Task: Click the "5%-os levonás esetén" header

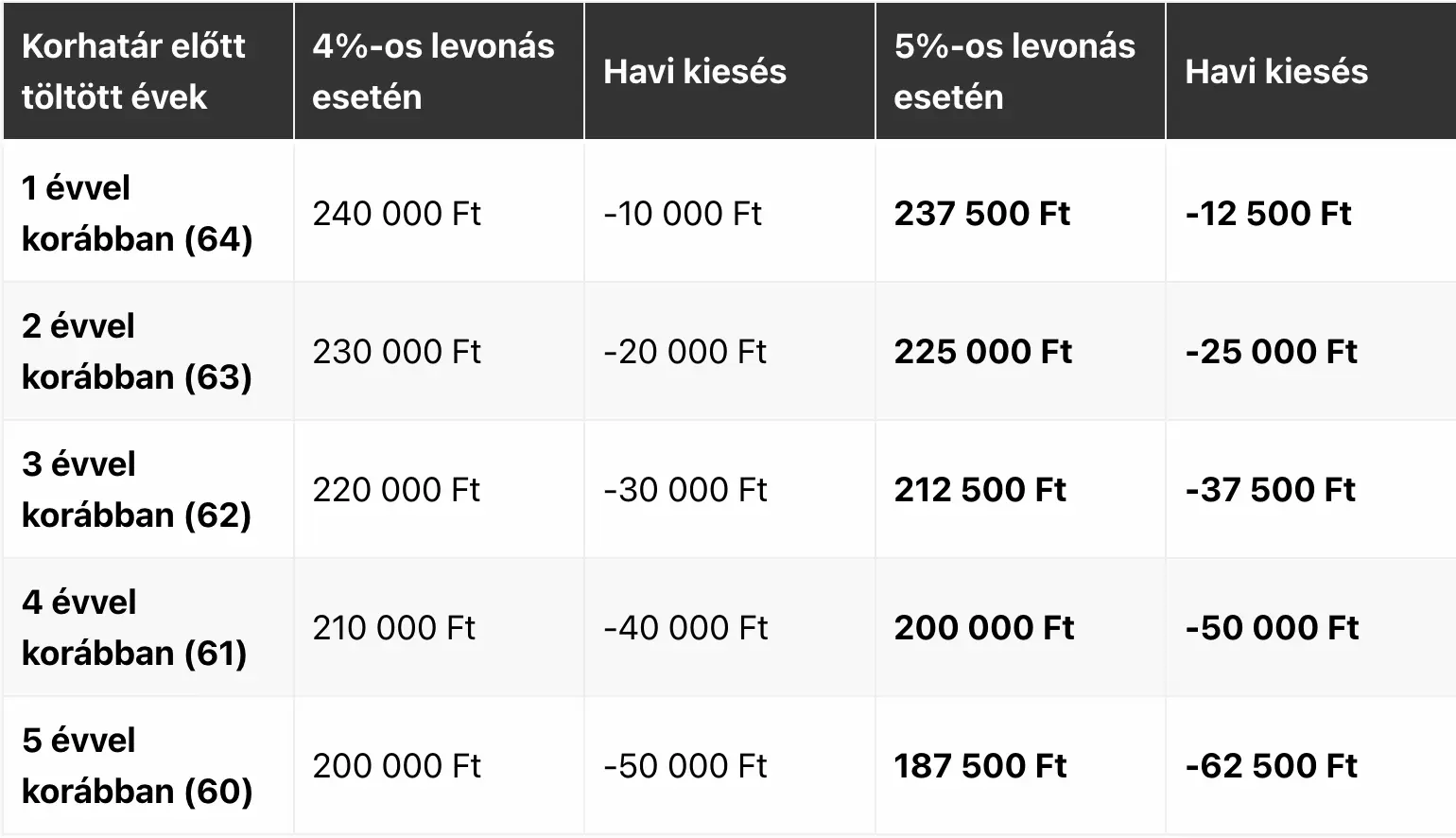Action: tap(1014, 71)
